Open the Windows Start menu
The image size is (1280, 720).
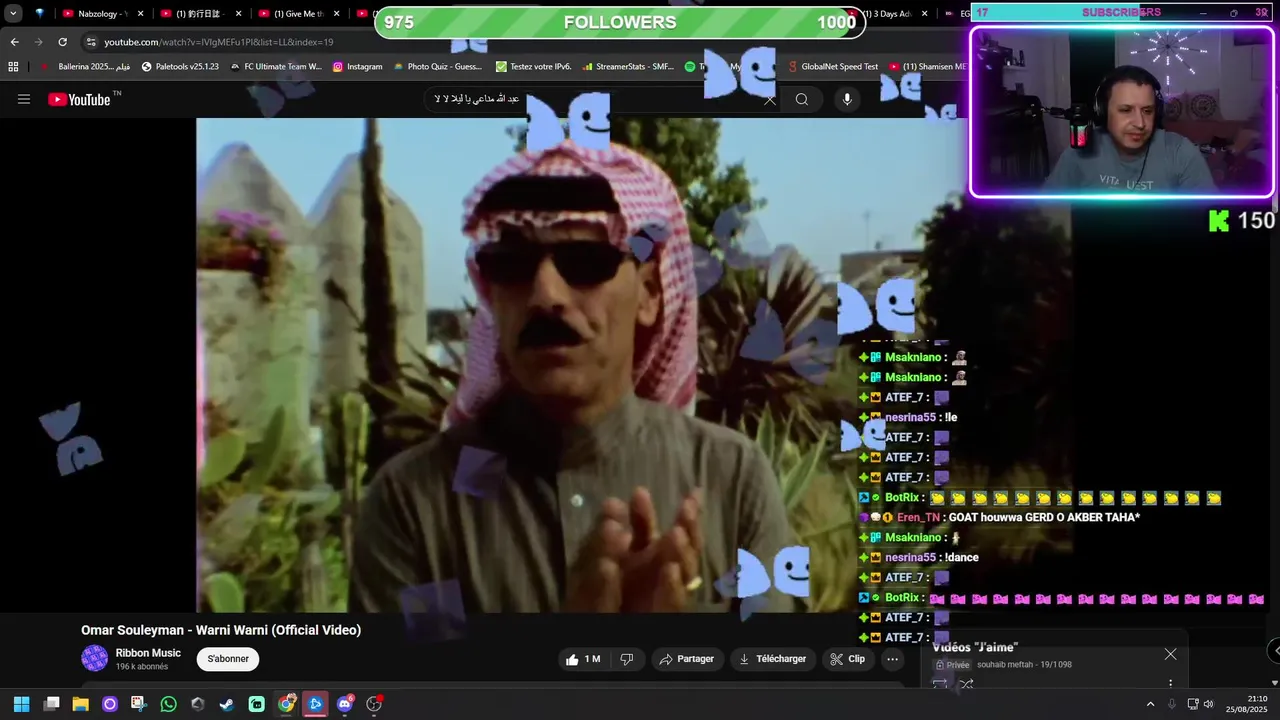click(x=21, y=704)
